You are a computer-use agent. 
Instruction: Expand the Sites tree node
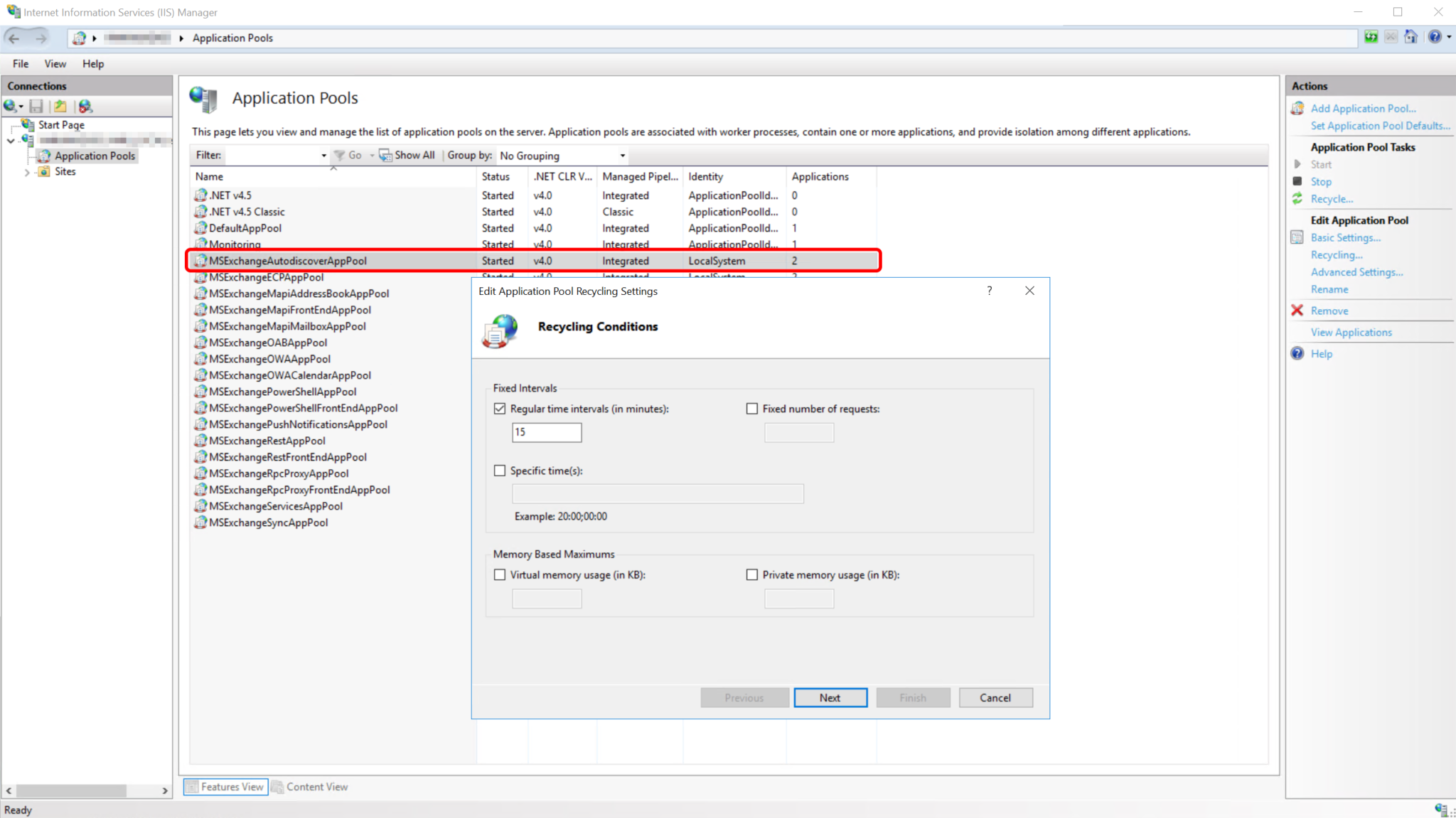point(27,171)
